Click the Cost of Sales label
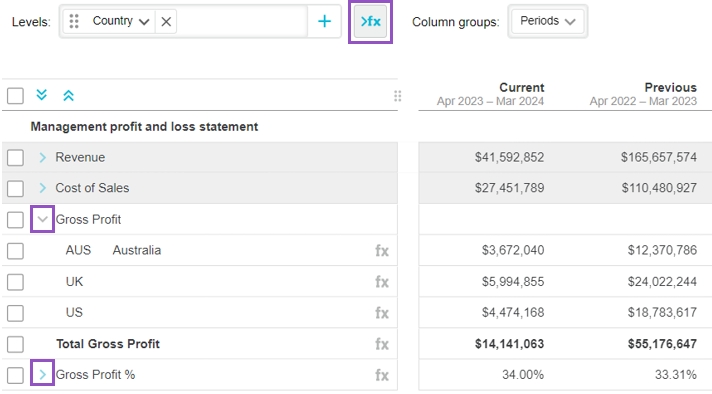 92,188
